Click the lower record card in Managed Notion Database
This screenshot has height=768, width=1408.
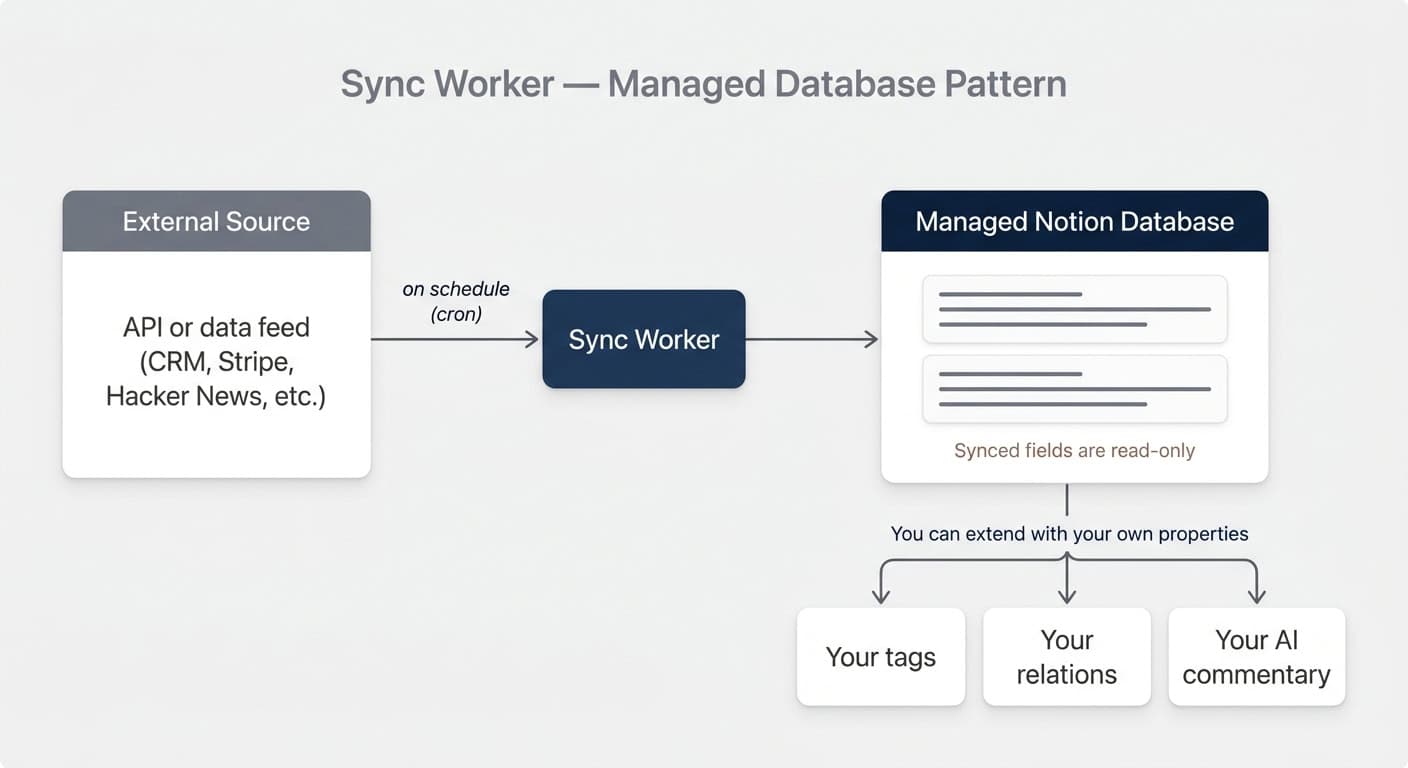click(1074, 389)
